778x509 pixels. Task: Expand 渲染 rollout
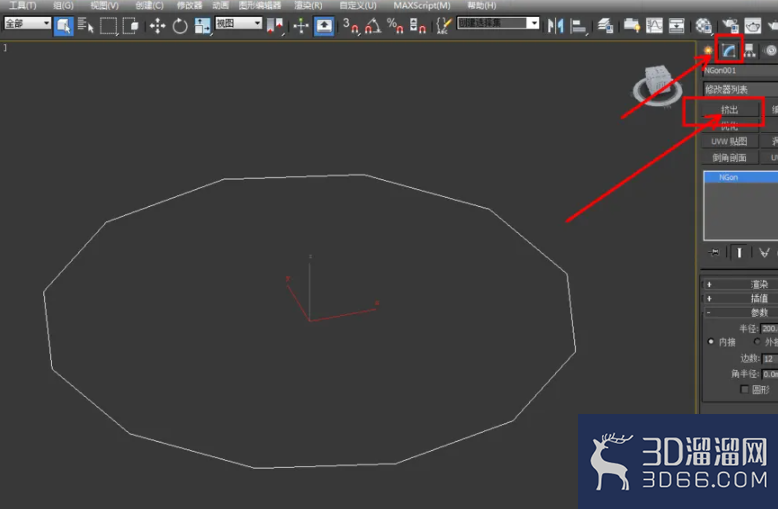click(x=740, y=284)
